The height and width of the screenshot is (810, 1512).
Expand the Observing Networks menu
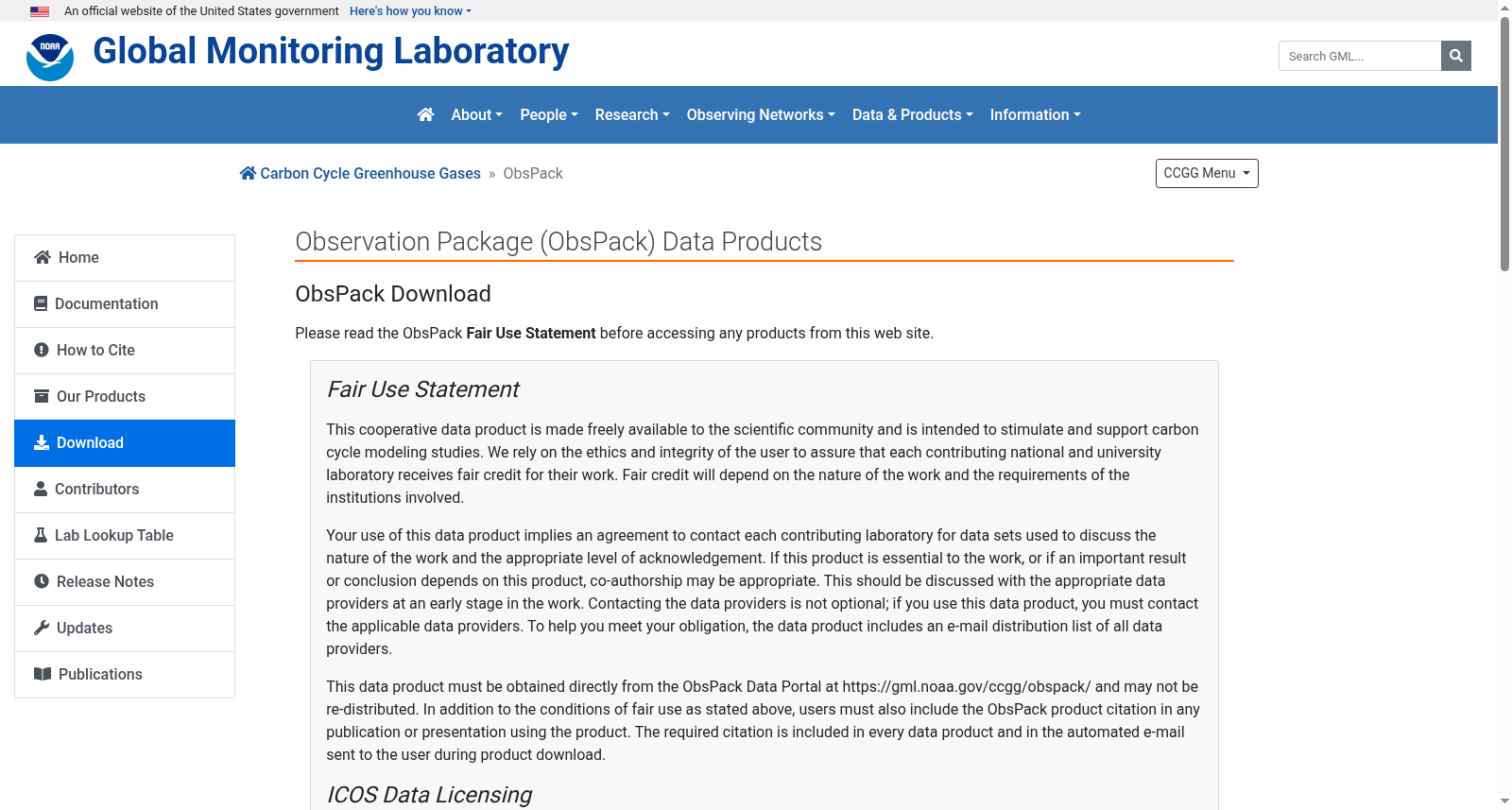[x=761, y=114]
